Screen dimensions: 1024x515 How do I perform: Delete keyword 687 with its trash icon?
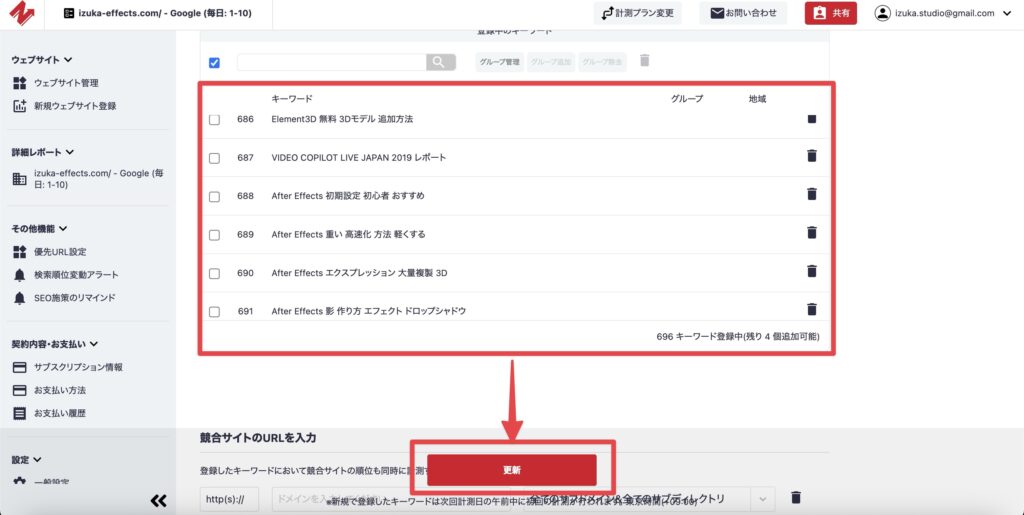pyautogui.click(x=812, y=156)
